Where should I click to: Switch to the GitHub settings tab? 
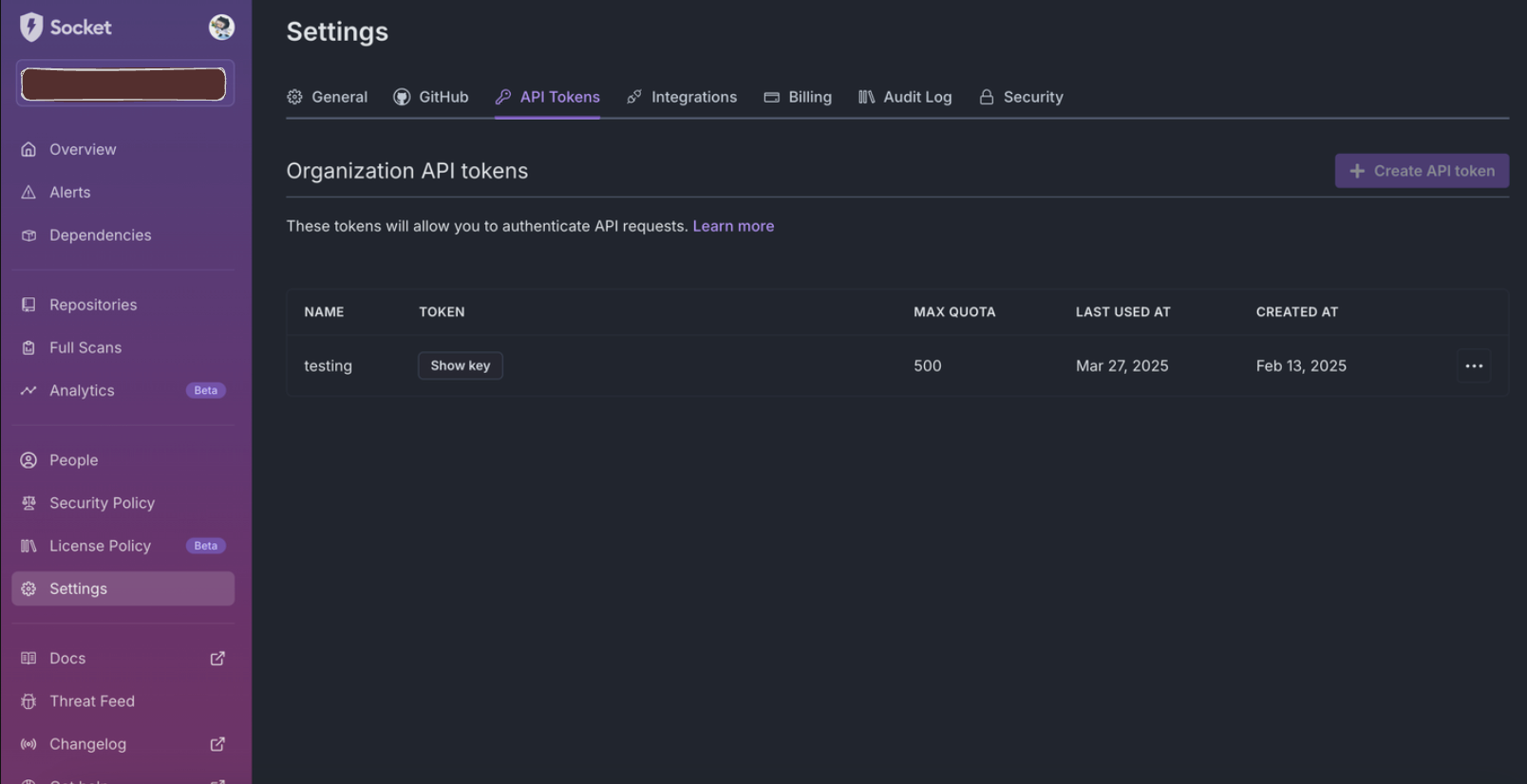(x=432, y=97)
